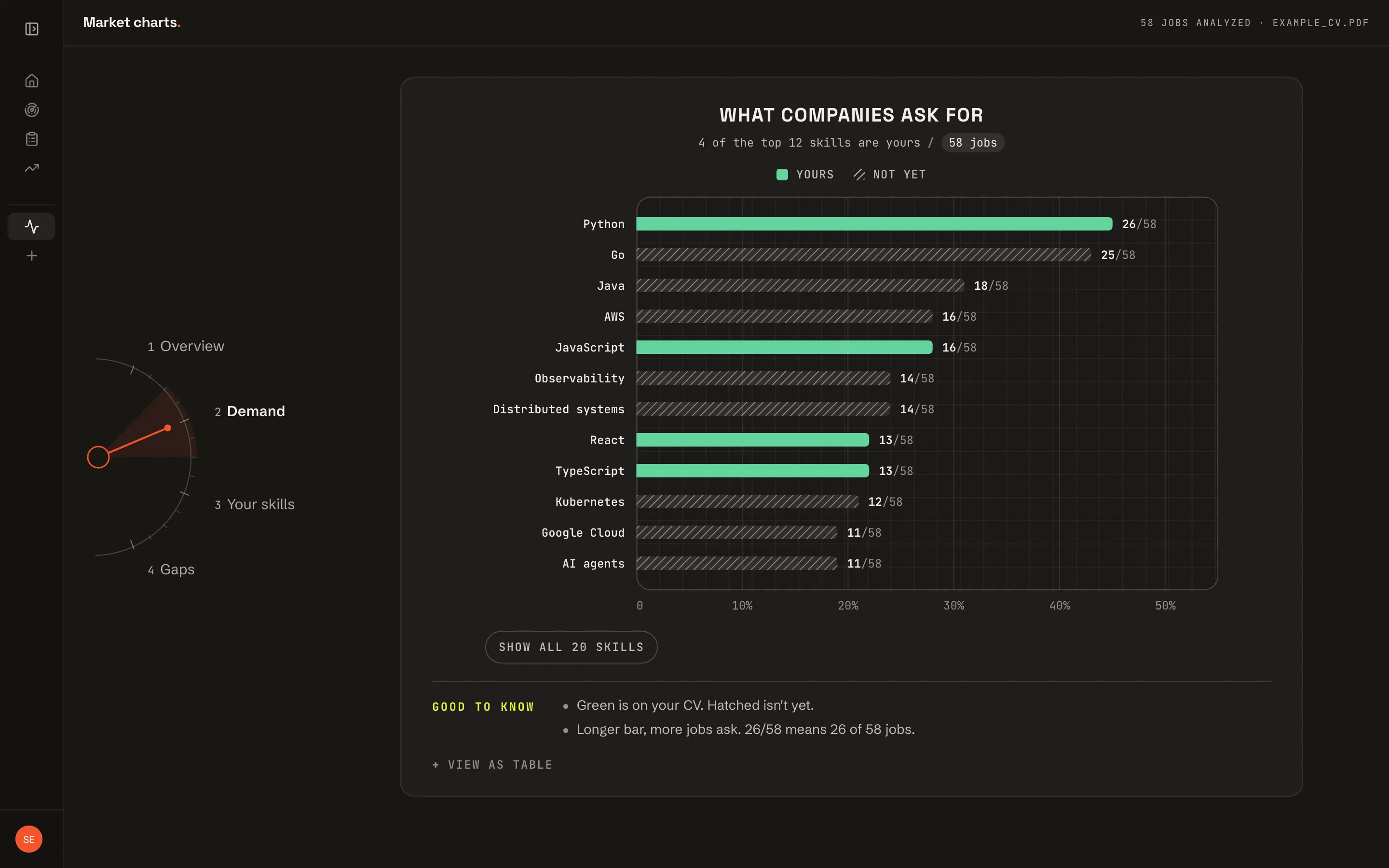Click the 18/58 value for Java
The image size is (1389, 868).
[991, 286]
